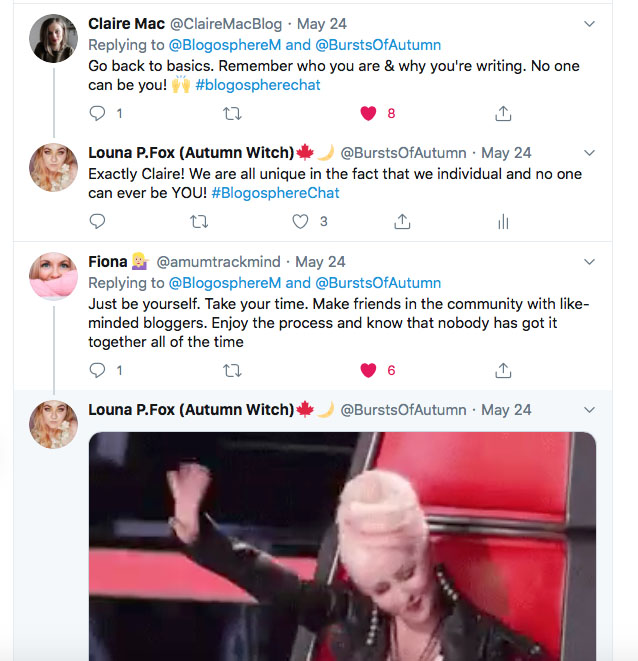Image resolution: width=638 pixels, height=661 pixels.
Task: Visit @amumtrackmind profile handle
Action: (221, 262)
